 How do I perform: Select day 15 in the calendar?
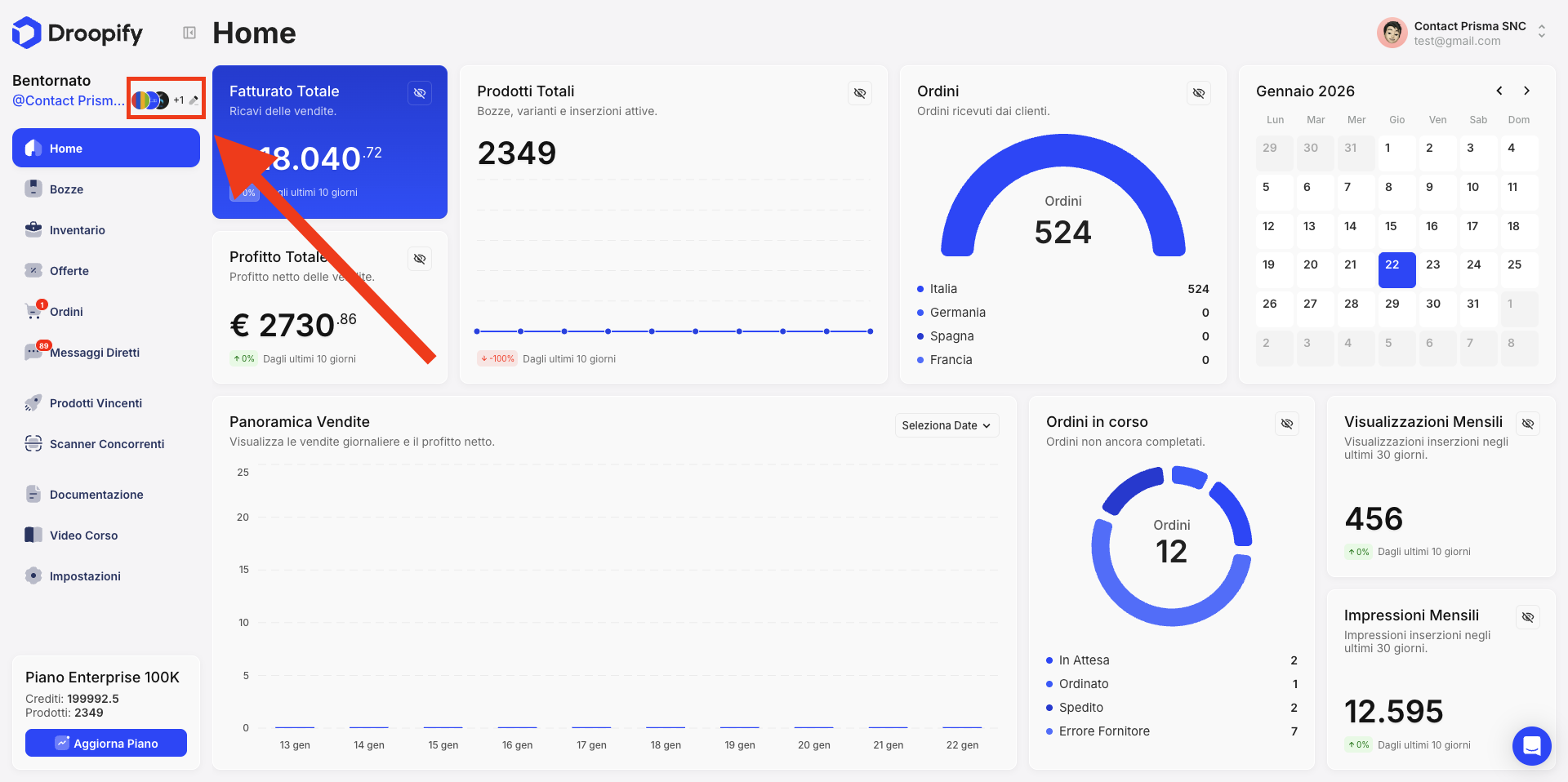click(1391, 226)
